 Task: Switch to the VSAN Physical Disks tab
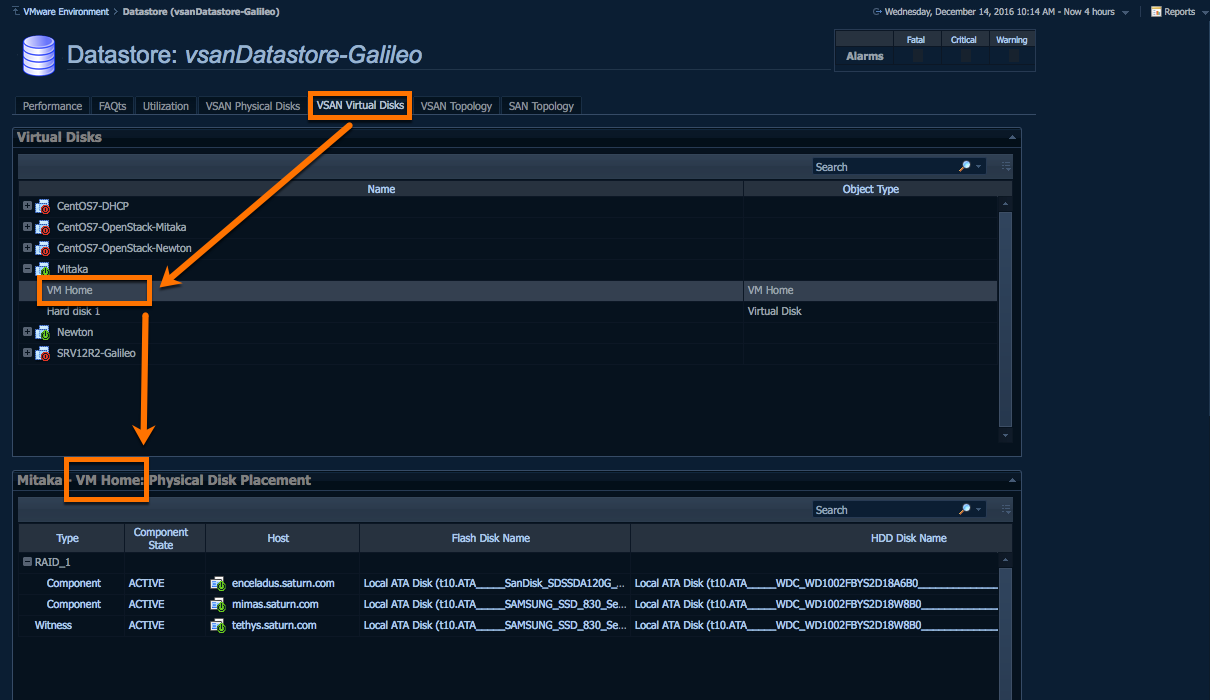[x=253, y=106]
